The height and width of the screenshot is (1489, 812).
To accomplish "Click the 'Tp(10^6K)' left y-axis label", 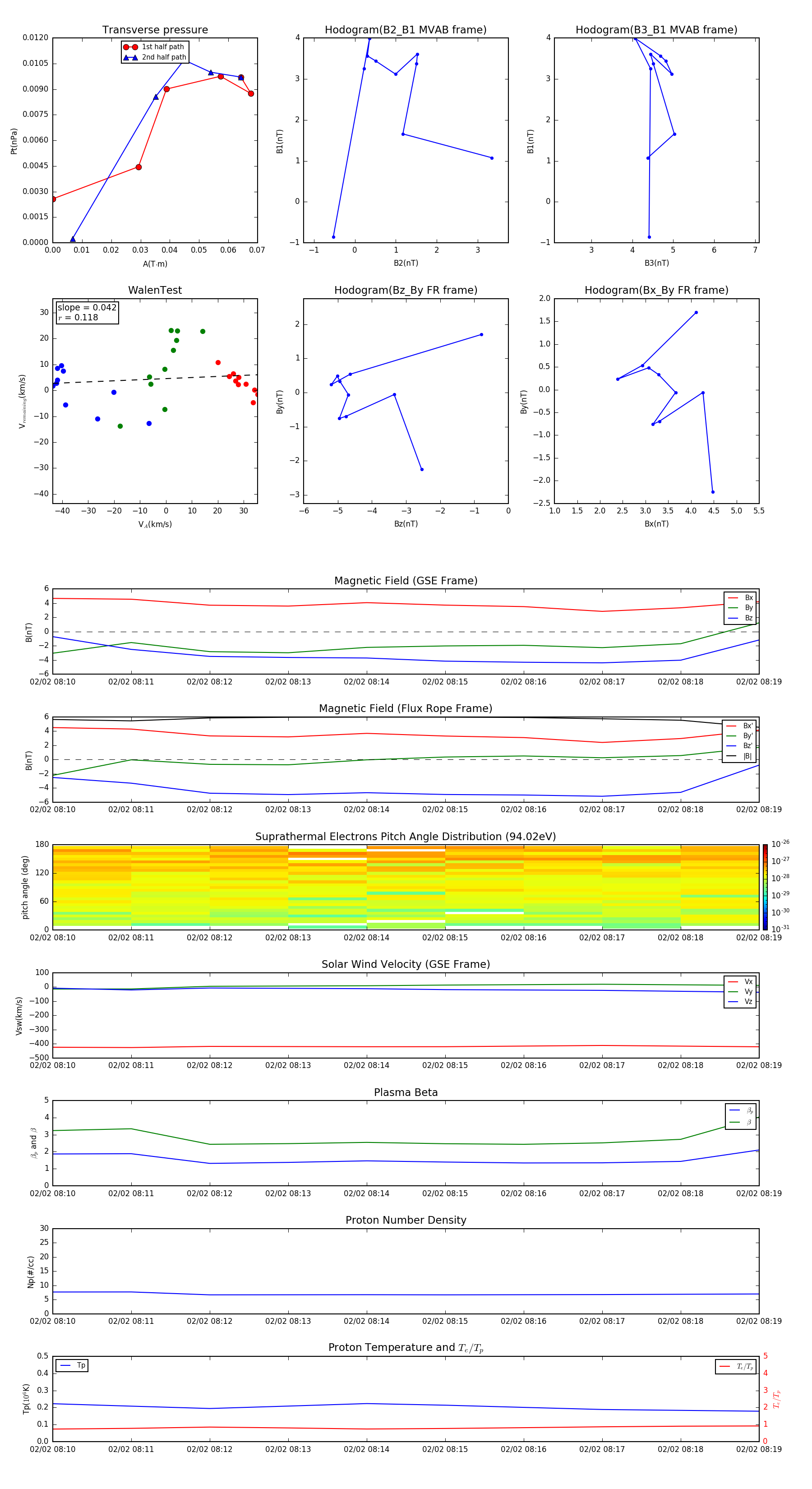I will tap(26, 1399).
